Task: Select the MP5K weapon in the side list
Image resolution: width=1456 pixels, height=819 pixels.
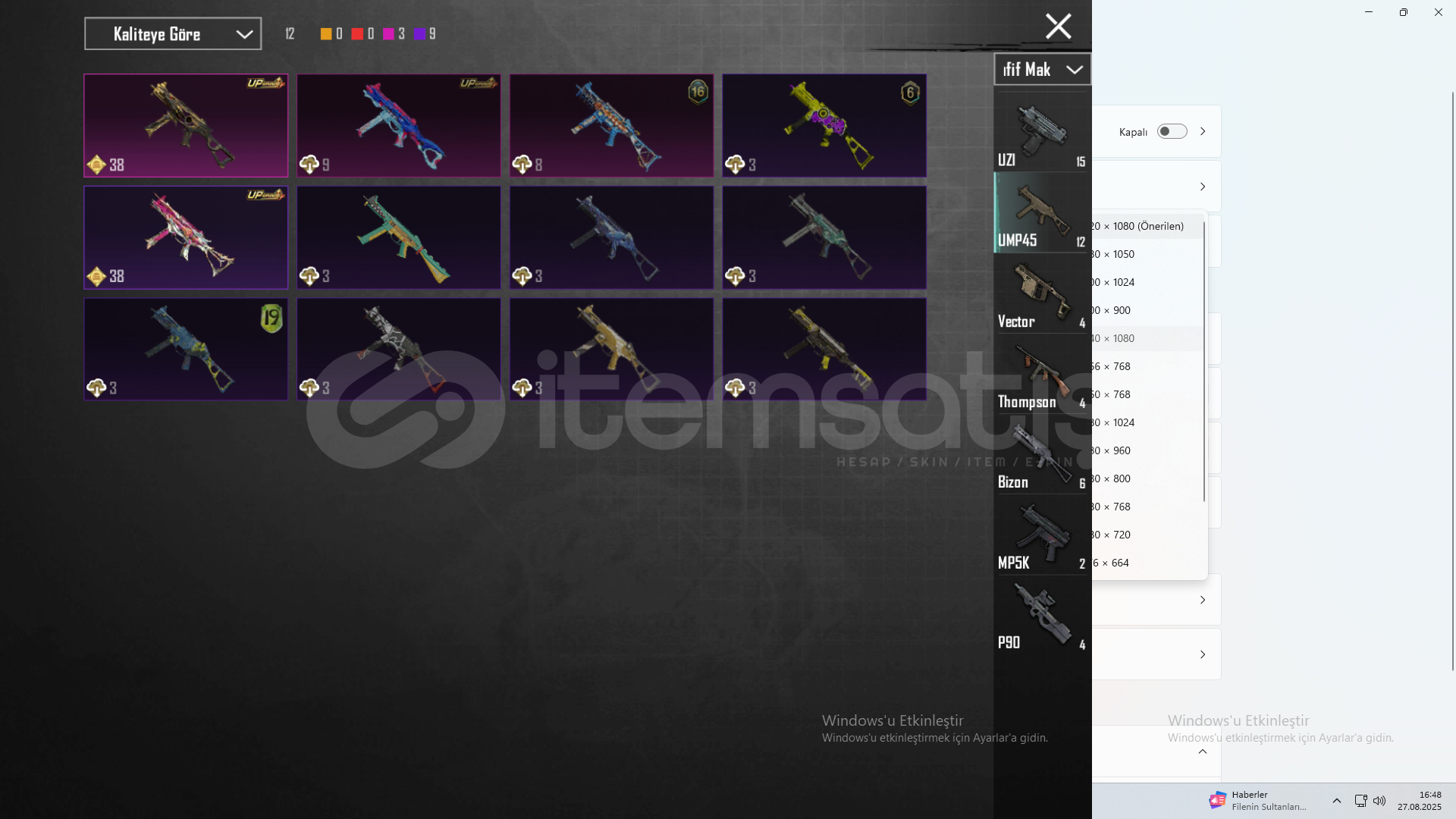Action: coord(1042,534)
